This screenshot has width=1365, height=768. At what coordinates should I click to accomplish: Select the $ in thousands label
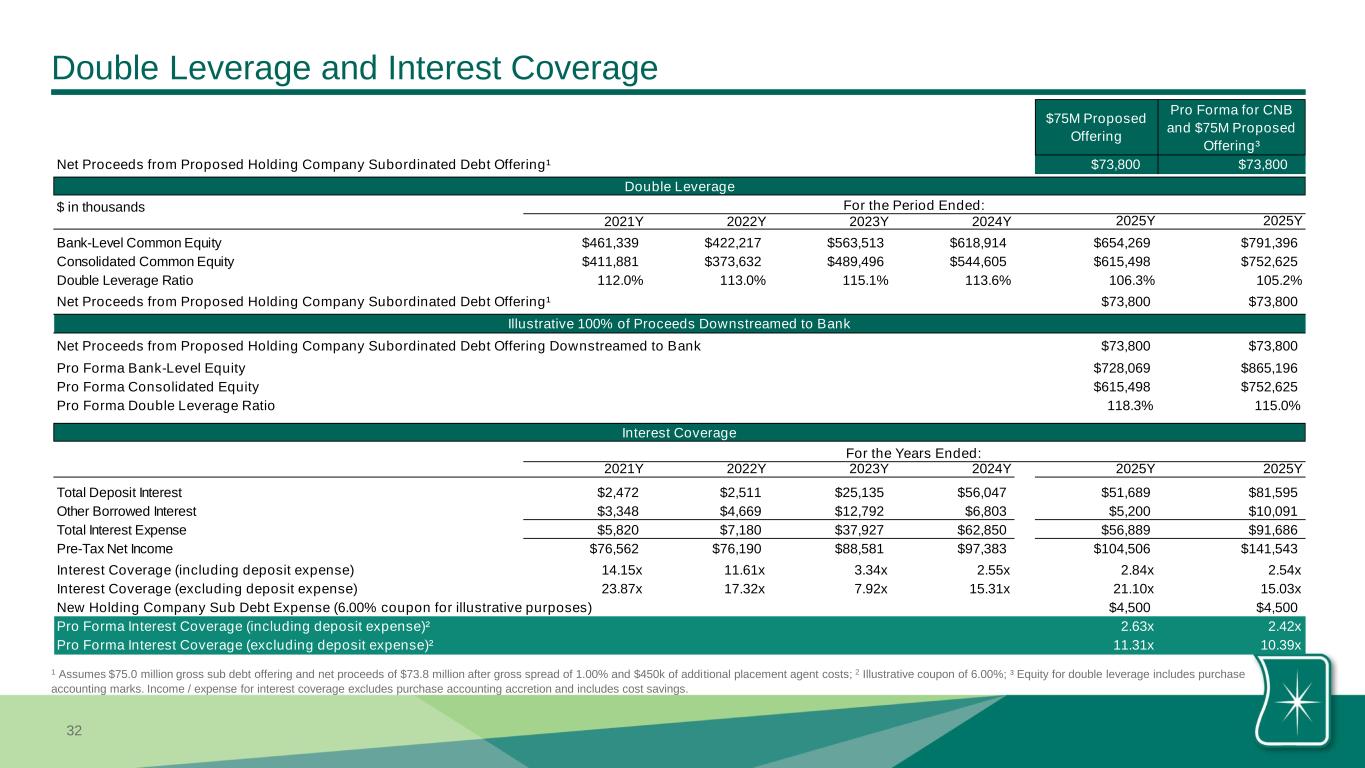pyautogui.click(x=101, y=207)
